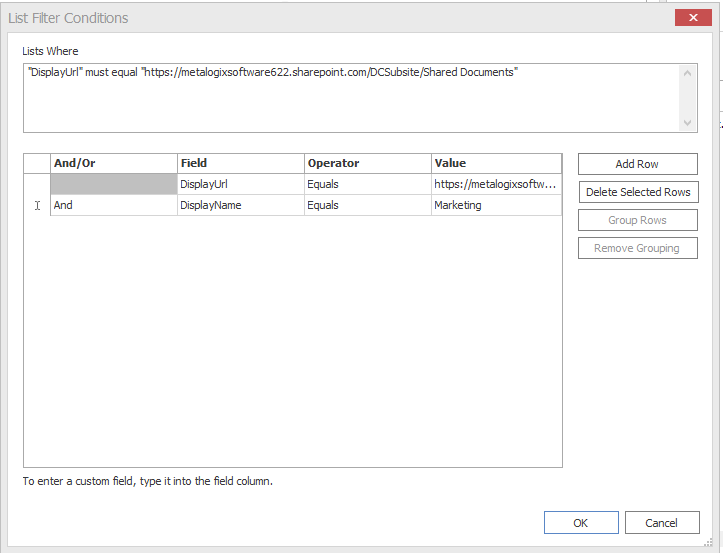Cancel the List Filter Conditions dialog
This screenshot has height=553, width=723.
click(661, 522)
